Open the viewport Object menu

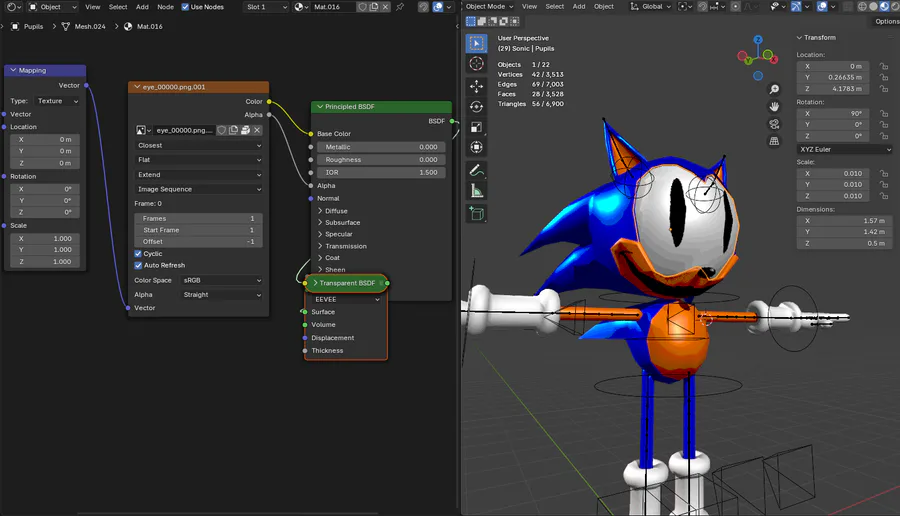point(603,6)
